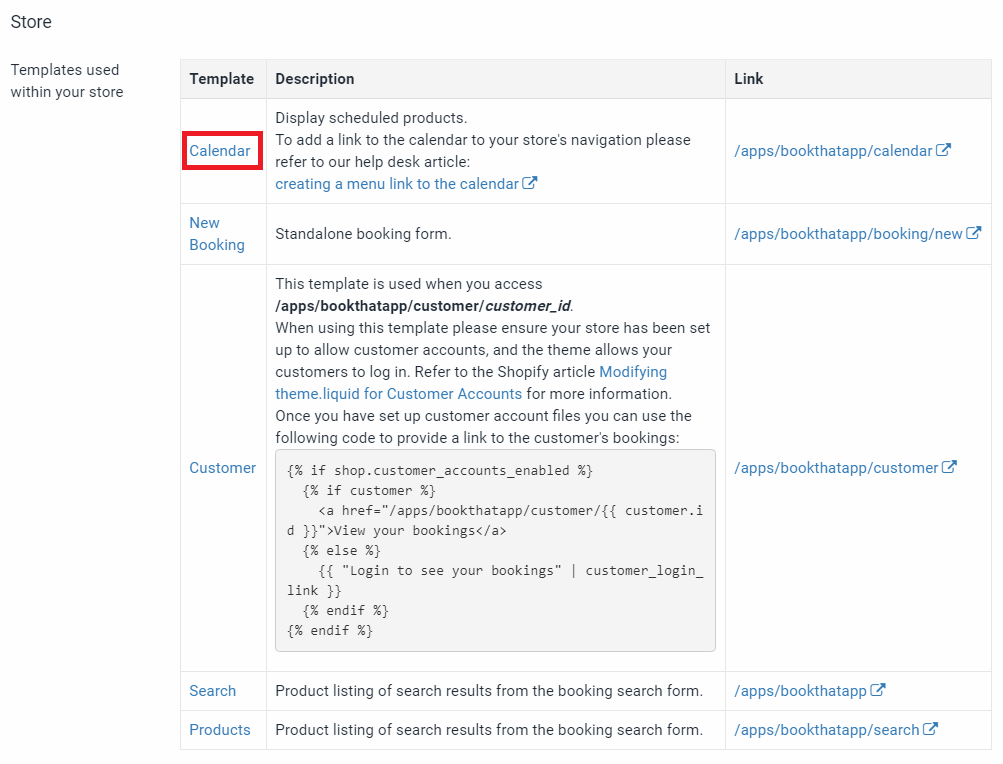This screenshot has width=1003, height=764.
Task: Click external icon after calendar help article link
Action: tap(530, 183)
